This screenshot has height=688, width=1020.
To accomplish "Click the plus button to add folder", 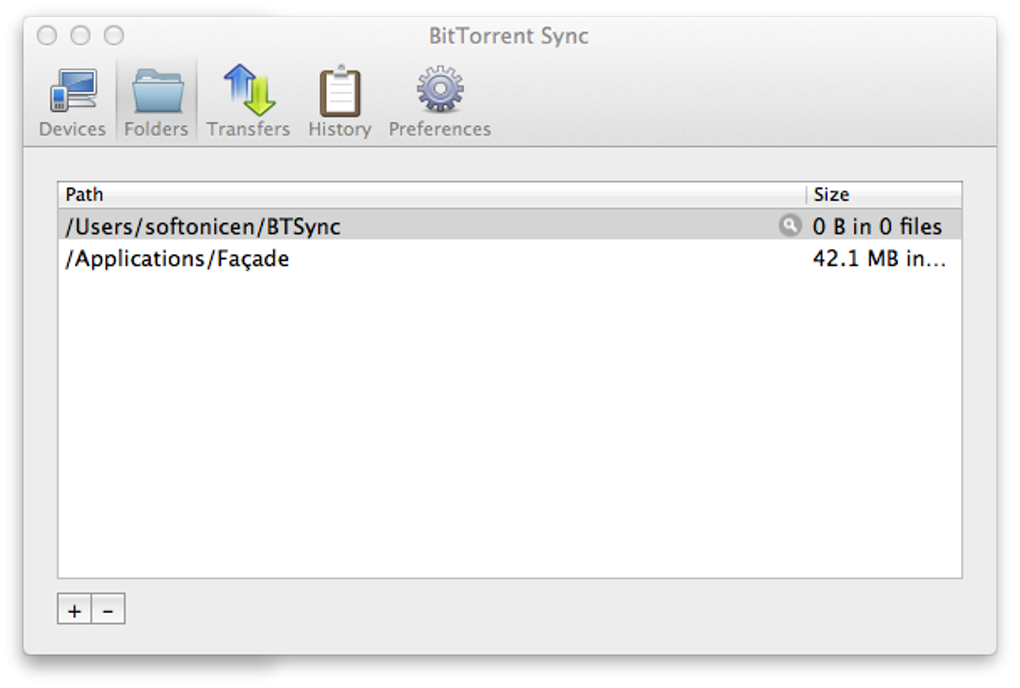I will coord(74,609).
